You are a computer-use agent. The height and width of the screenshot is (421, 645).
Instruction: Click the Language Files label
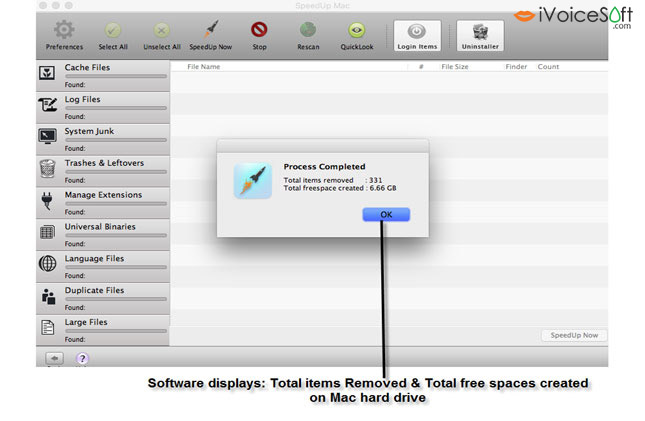(94, 259)
